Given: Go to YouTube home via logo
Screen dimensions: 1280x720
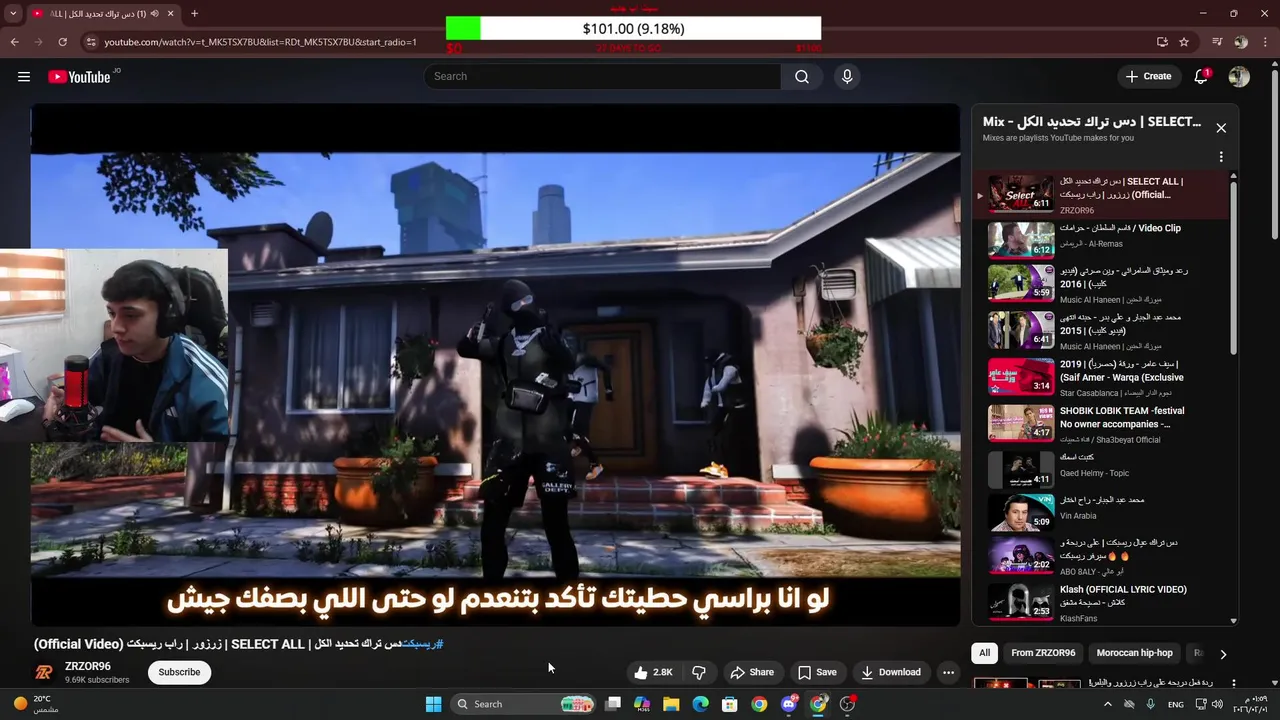Looking at the screenshot, I should pyautogui.click(x=79, y=77).
